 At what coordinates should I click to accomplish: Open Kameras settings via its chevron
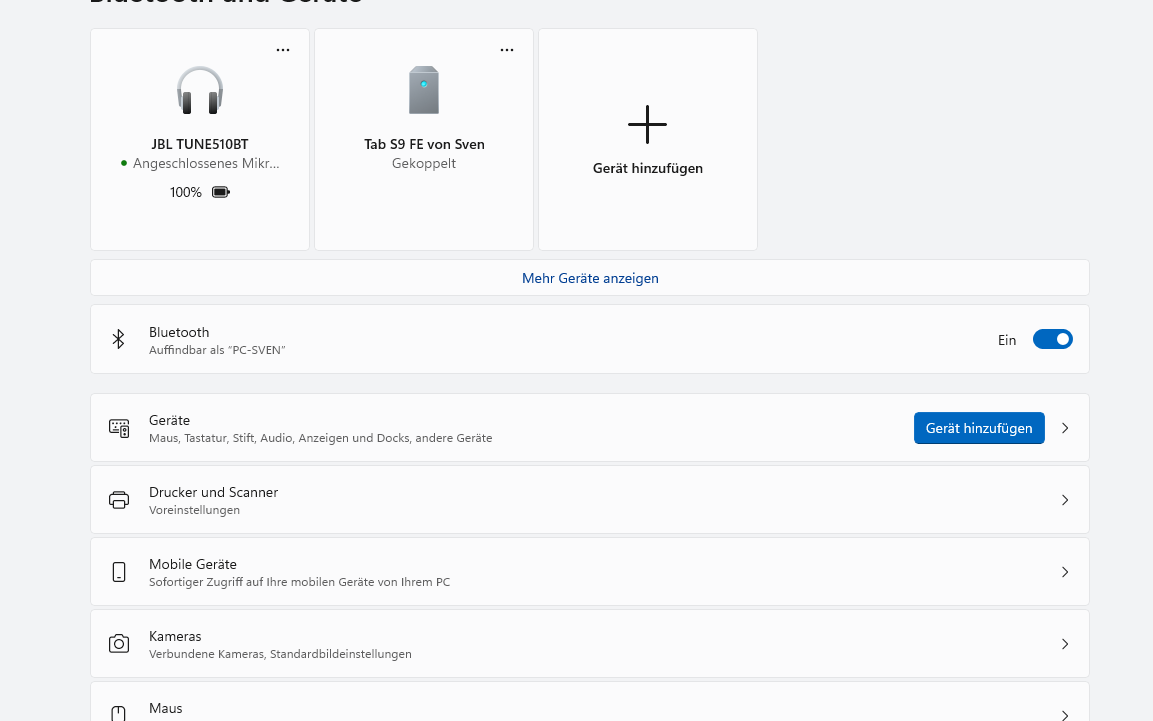coord(1065,644)
